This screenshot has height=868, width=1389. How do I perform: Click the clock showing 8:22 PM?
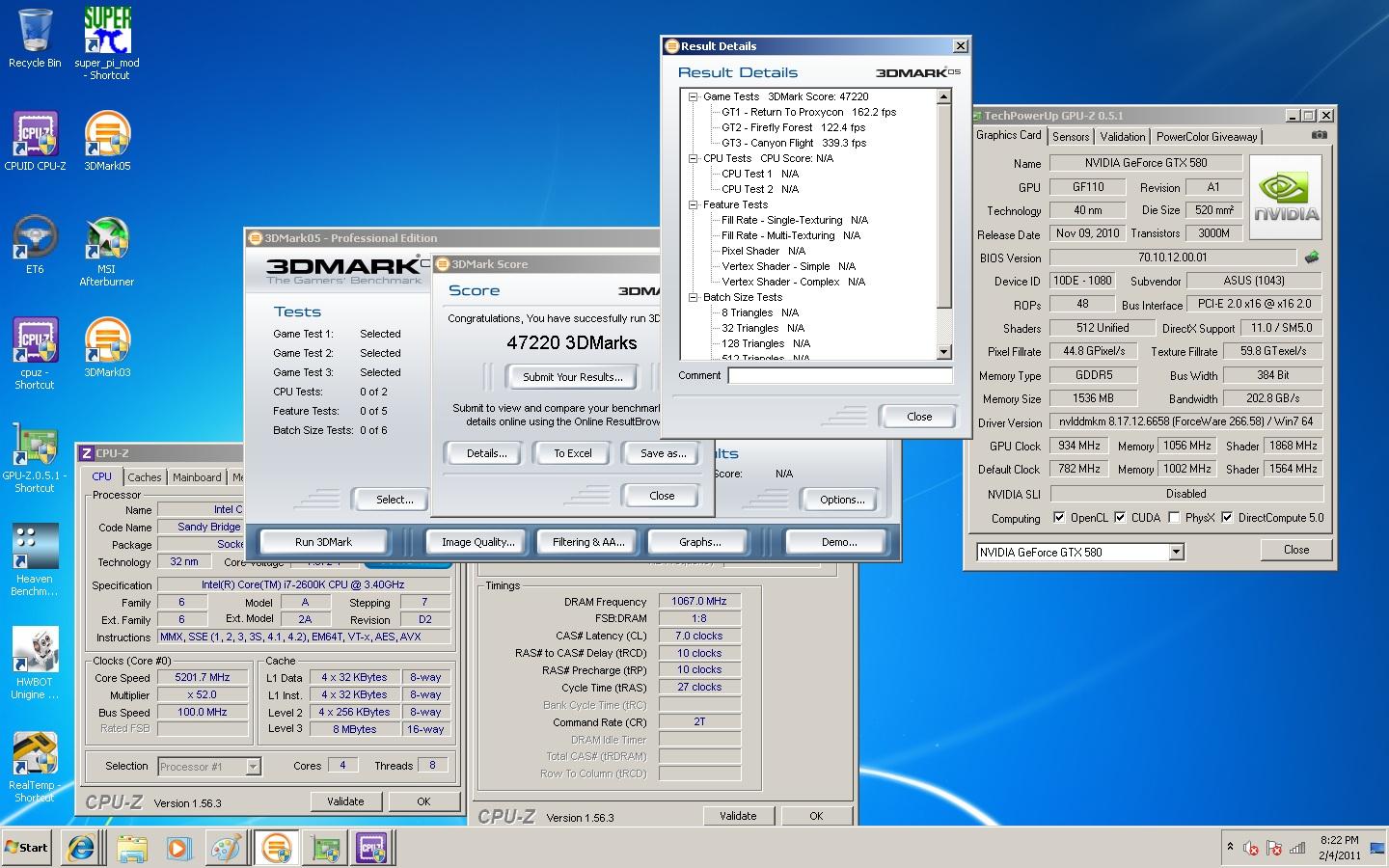click(x=1339, y=840)
